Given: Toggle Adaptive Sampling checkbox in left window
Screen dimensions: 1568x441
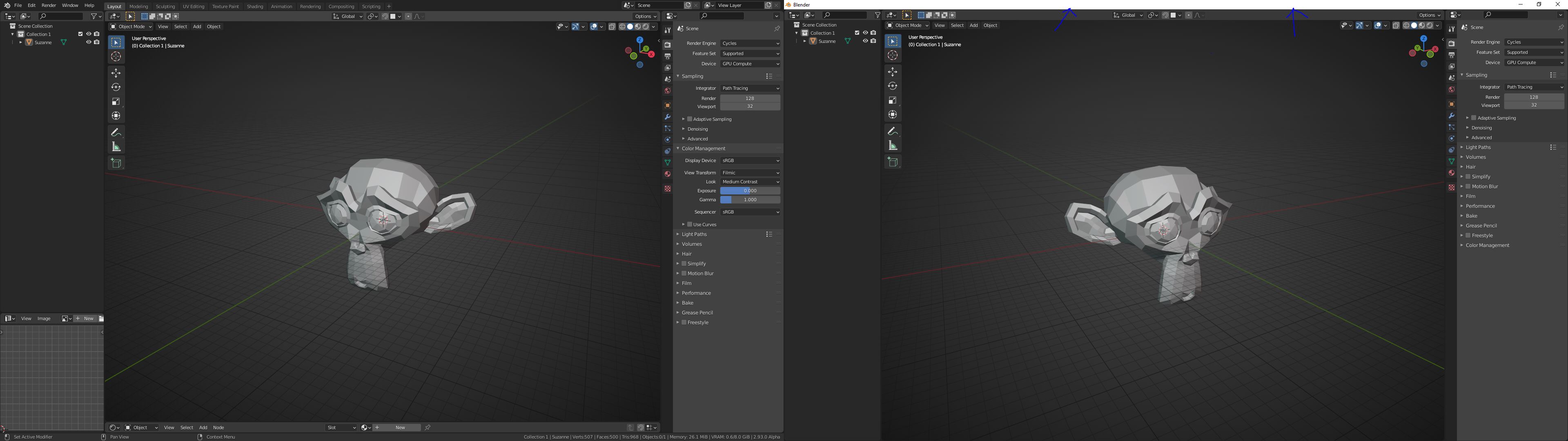Looking at the screenshot, I should click(x=690, y=119).
